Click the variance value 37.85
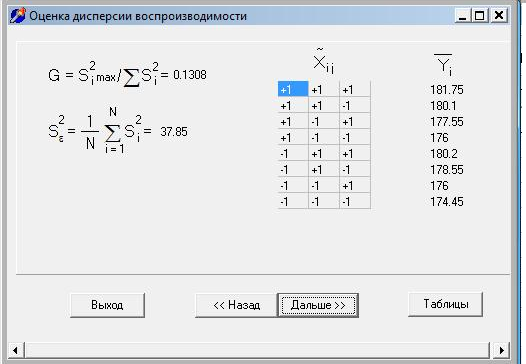The height and width of the screenshot is (364, 526). click(174, 132)
